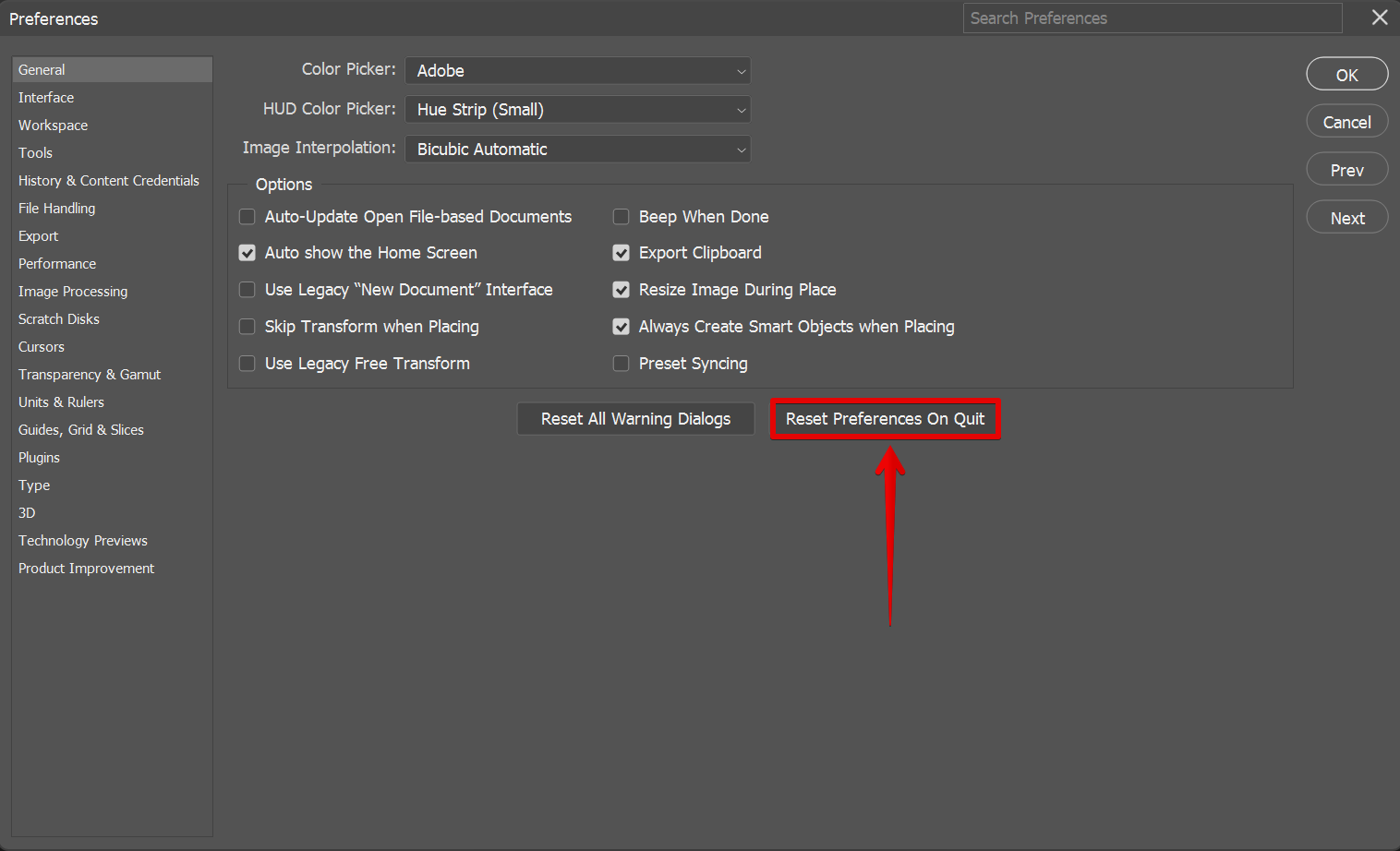Viewport: 1400px width, 851px height.
Task: Toggle Export Clipboard checkbox
Action: pyautogui.click(x=622, y=253)
